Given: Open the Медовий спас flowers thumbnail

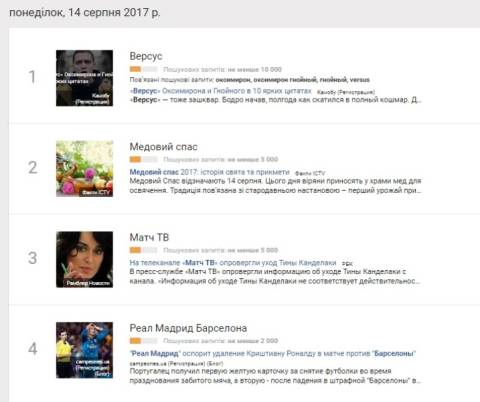Looking at the screenshot, I should point(84,169).
